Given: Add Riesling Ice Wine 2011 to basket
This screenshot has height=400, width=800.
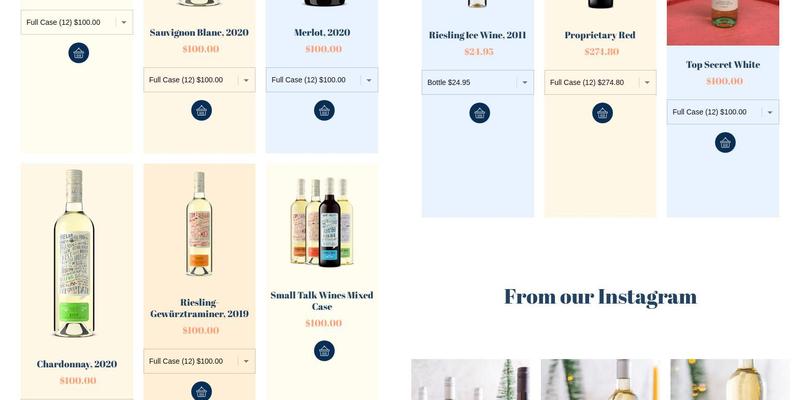Looking at the screenshot, I should (480, 113).
